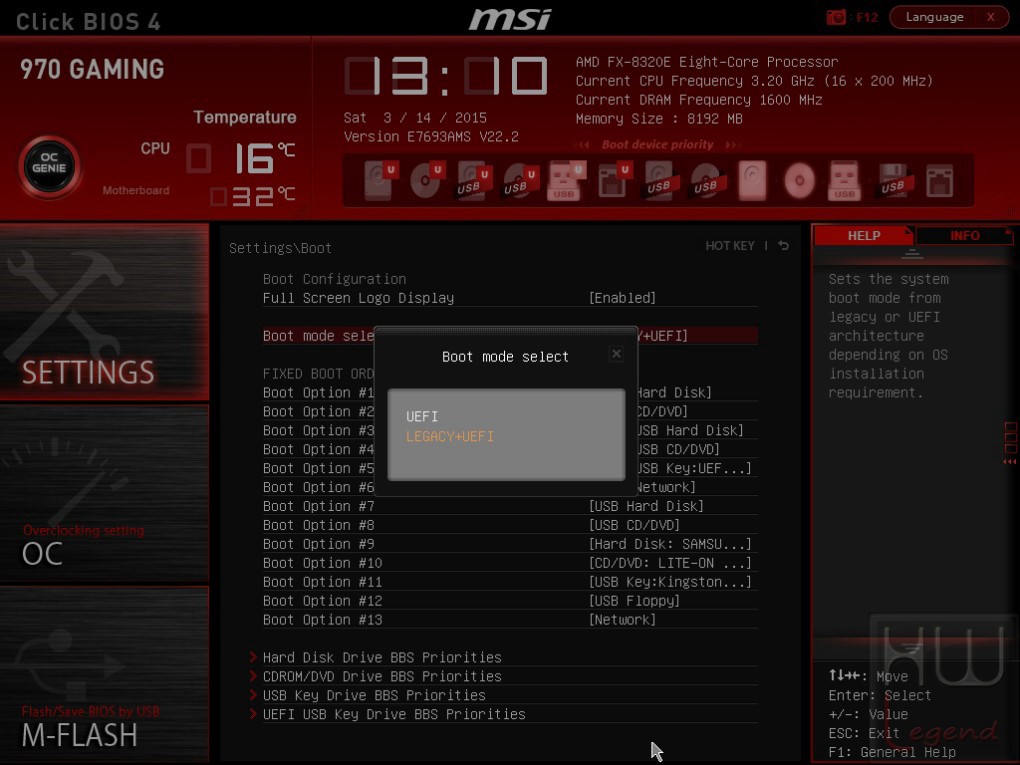The height and width of the screenshot is (765, 1020).
Task: Open Boot Option #12 USB Floppy dropdown
Action: [634, 600]
